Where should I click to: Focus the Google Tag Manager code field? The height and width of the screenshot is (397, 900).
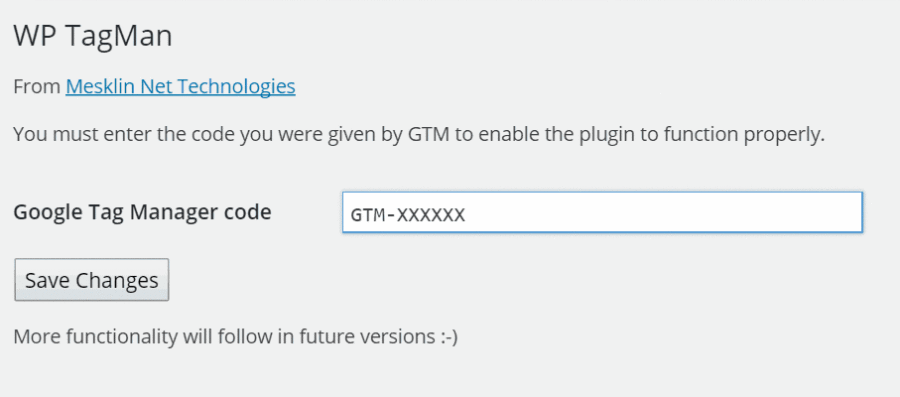[602, 212]
